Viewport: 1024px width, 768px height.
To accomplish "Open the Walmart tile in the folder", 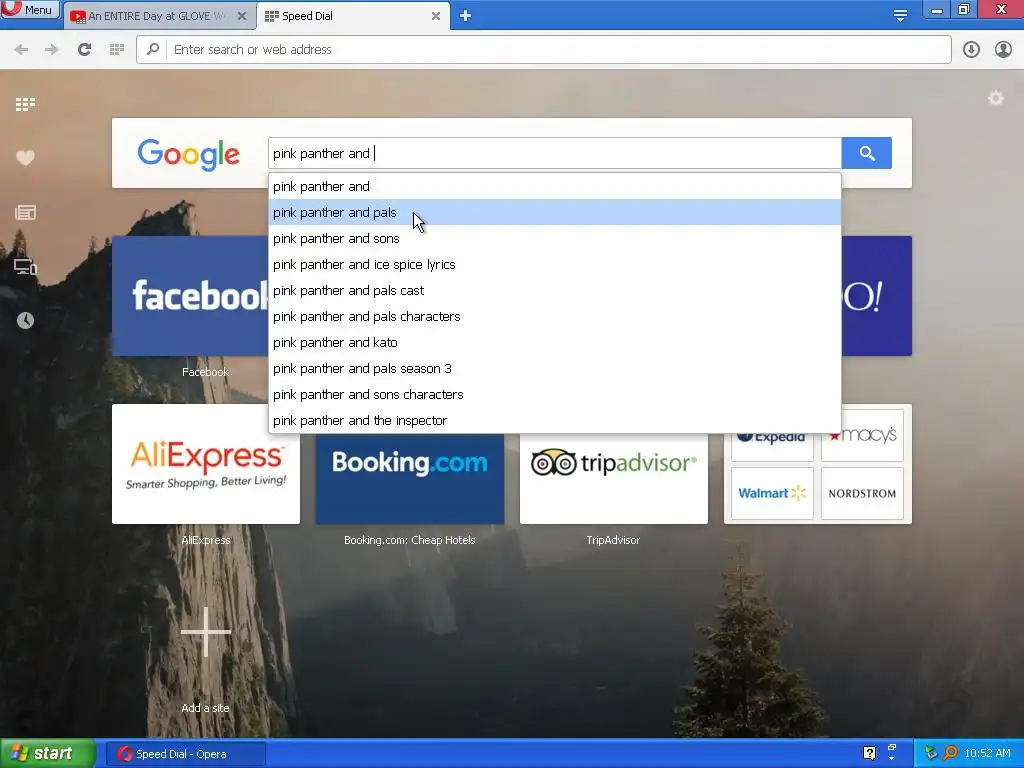I will pos(772,493).
